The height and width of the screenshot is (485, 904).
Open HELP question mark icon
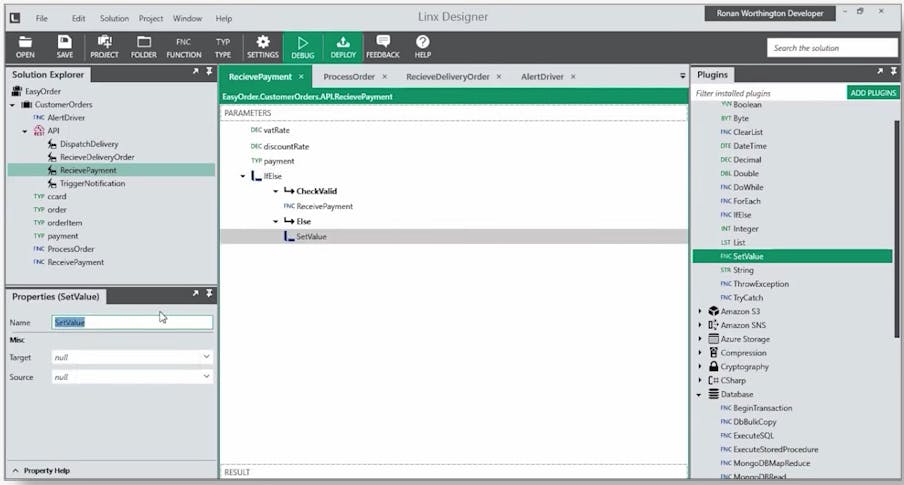point(423,47)
